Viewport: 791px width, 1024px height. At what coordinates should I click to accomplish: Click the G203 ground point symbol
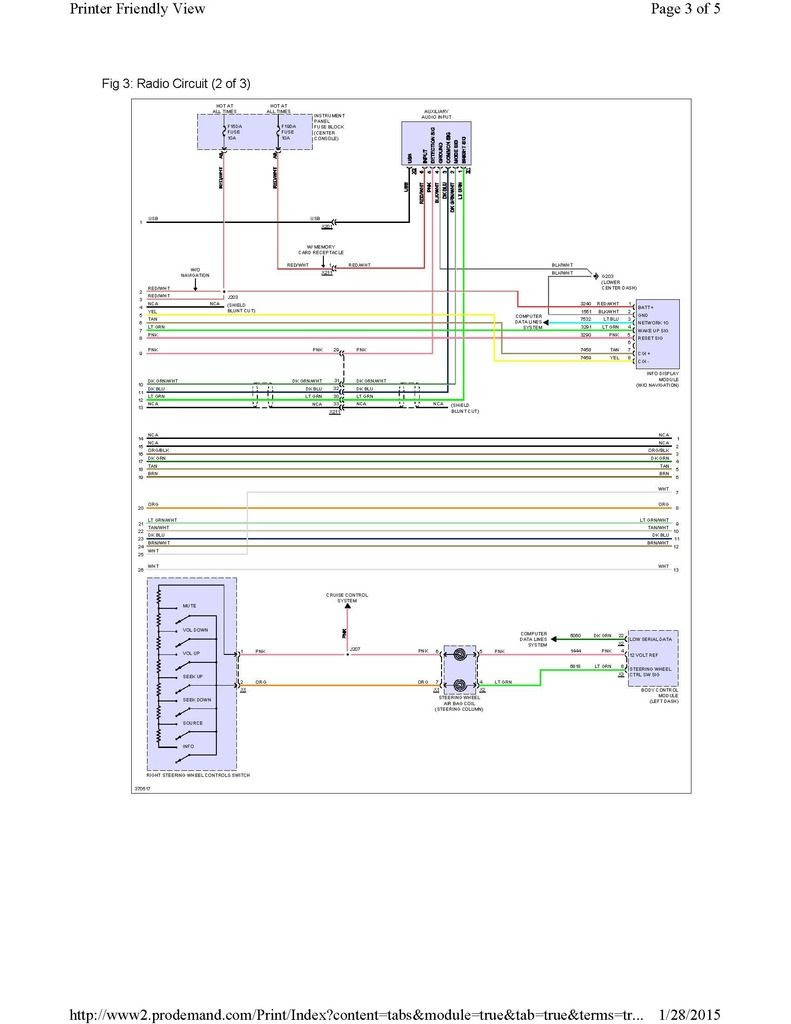tap(596, 276)
